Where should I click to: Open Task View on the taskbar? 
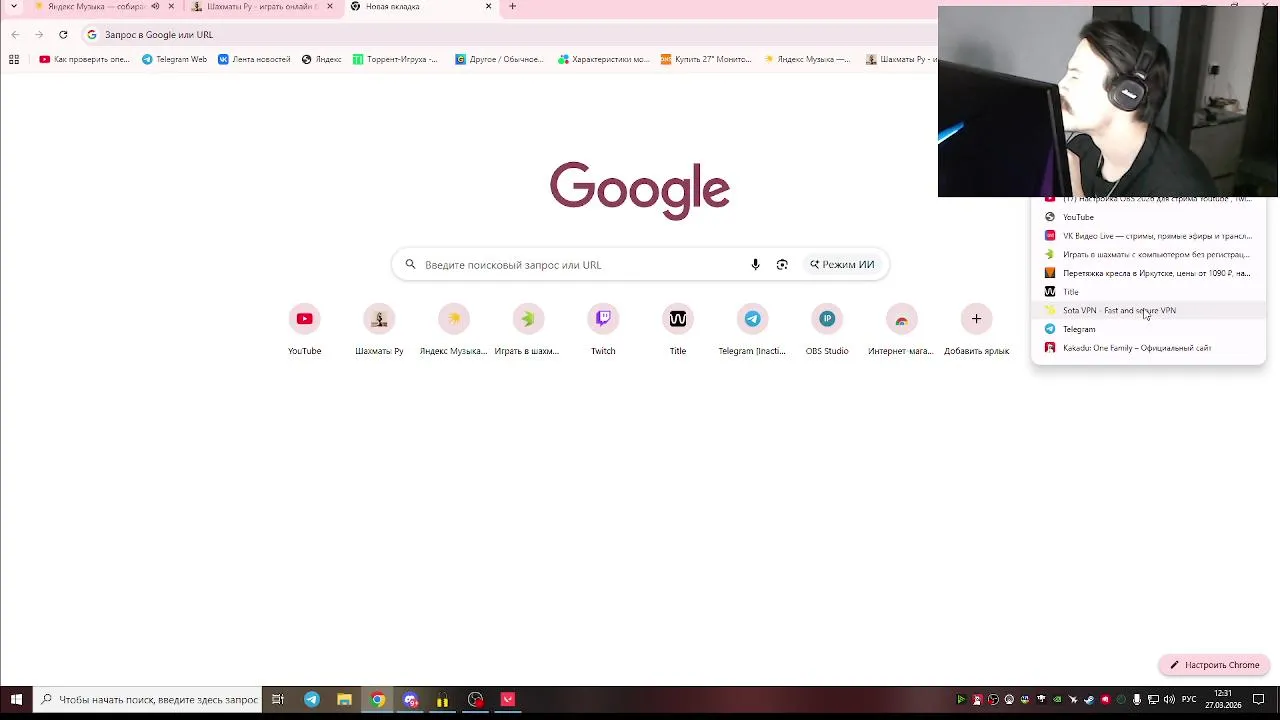pos(278,700)
